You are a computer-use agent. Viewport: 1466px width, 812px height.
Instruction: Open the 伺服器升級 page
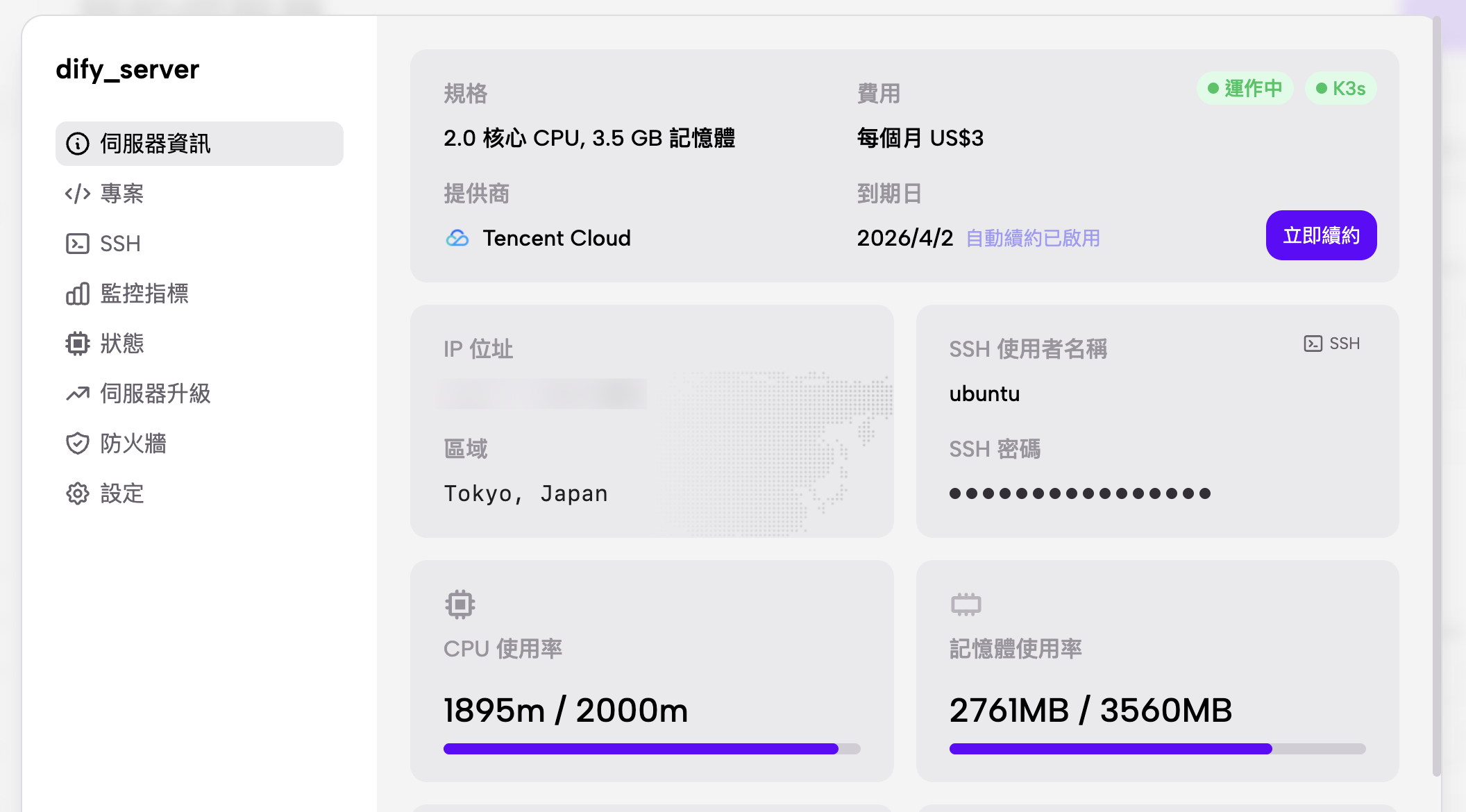click(199, 394)
